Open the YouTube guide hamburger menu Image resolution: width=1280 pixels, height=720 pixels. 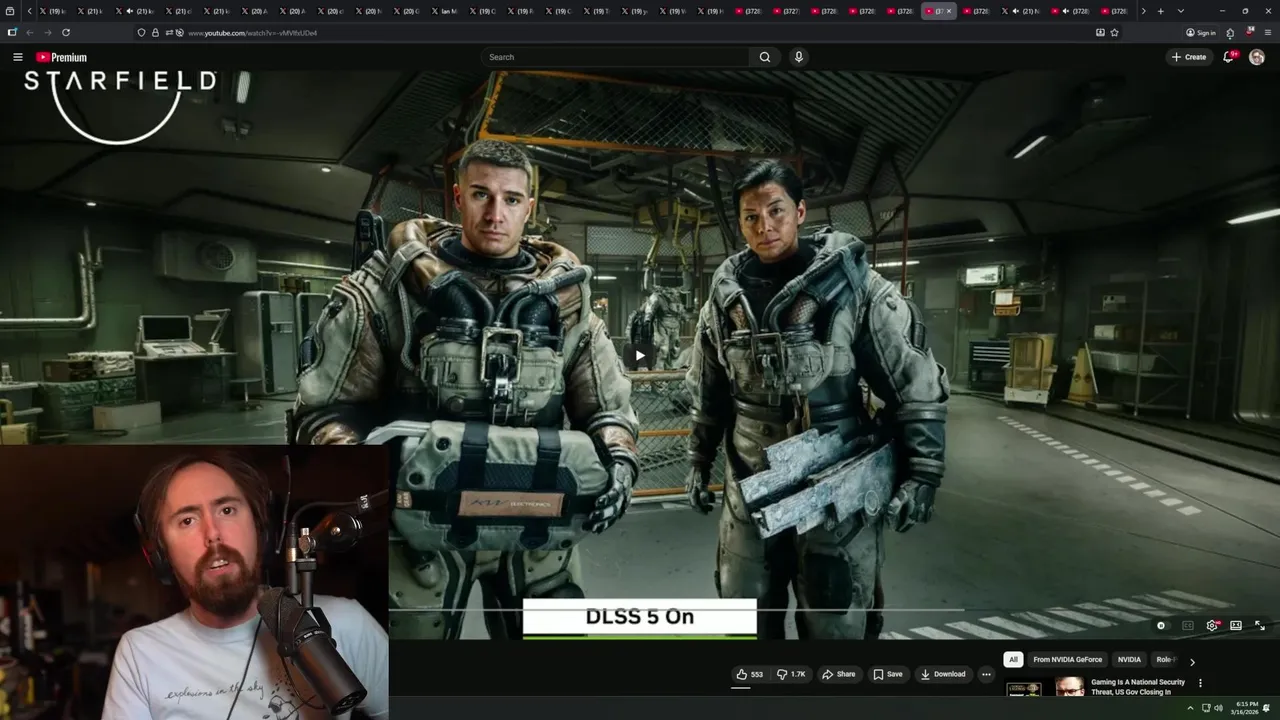[x=17, y=57]
